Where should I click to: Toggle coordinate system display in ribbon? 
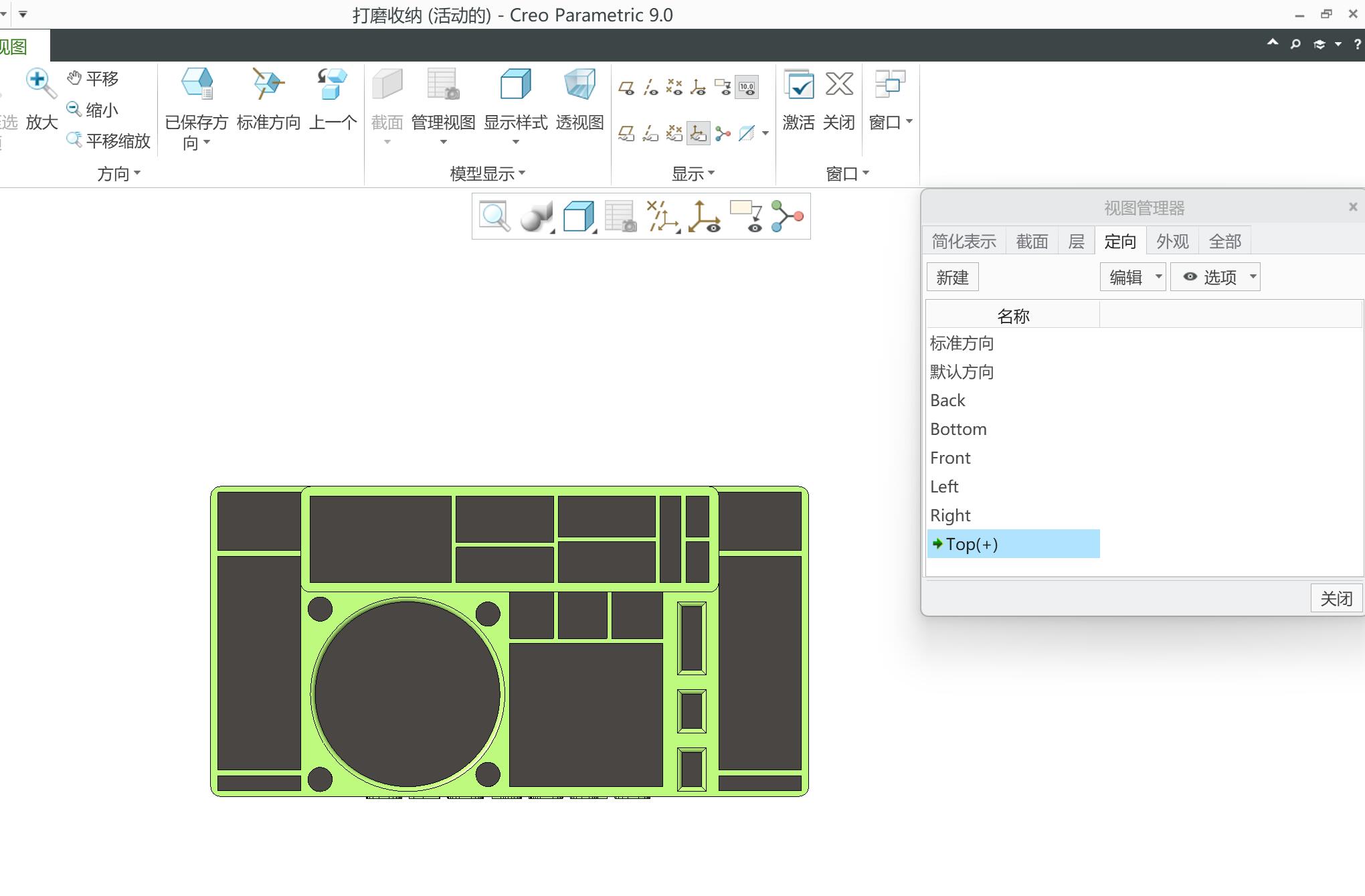pos(698,88)
